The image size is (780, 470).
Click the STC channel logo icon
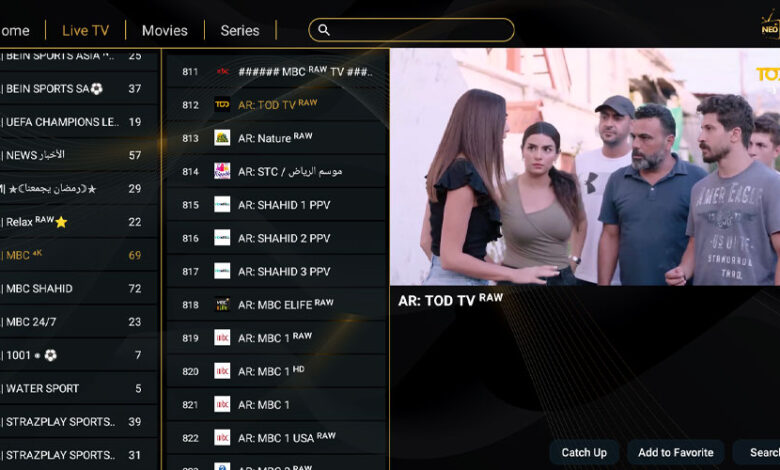point(222,171)
